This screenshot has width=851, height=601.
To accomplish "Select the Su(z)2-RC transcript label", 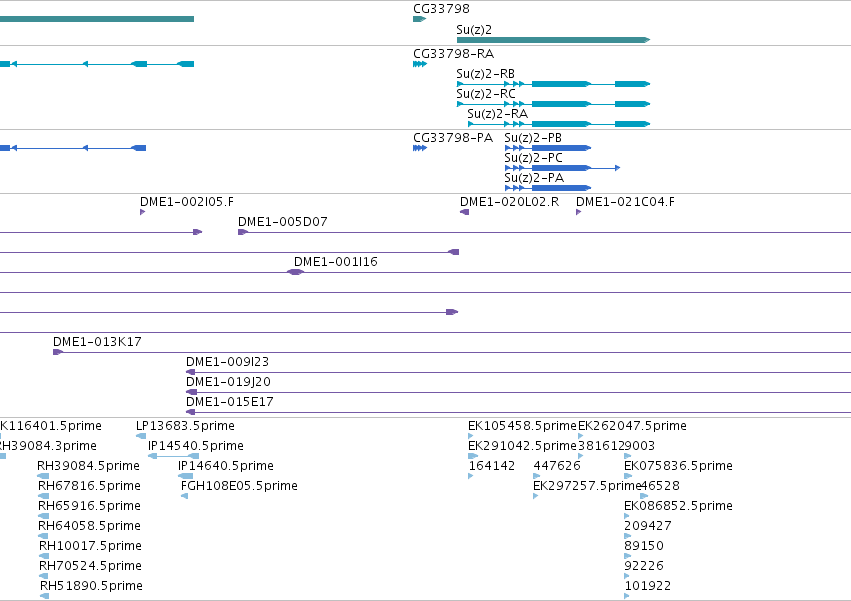I will (486, 94).
